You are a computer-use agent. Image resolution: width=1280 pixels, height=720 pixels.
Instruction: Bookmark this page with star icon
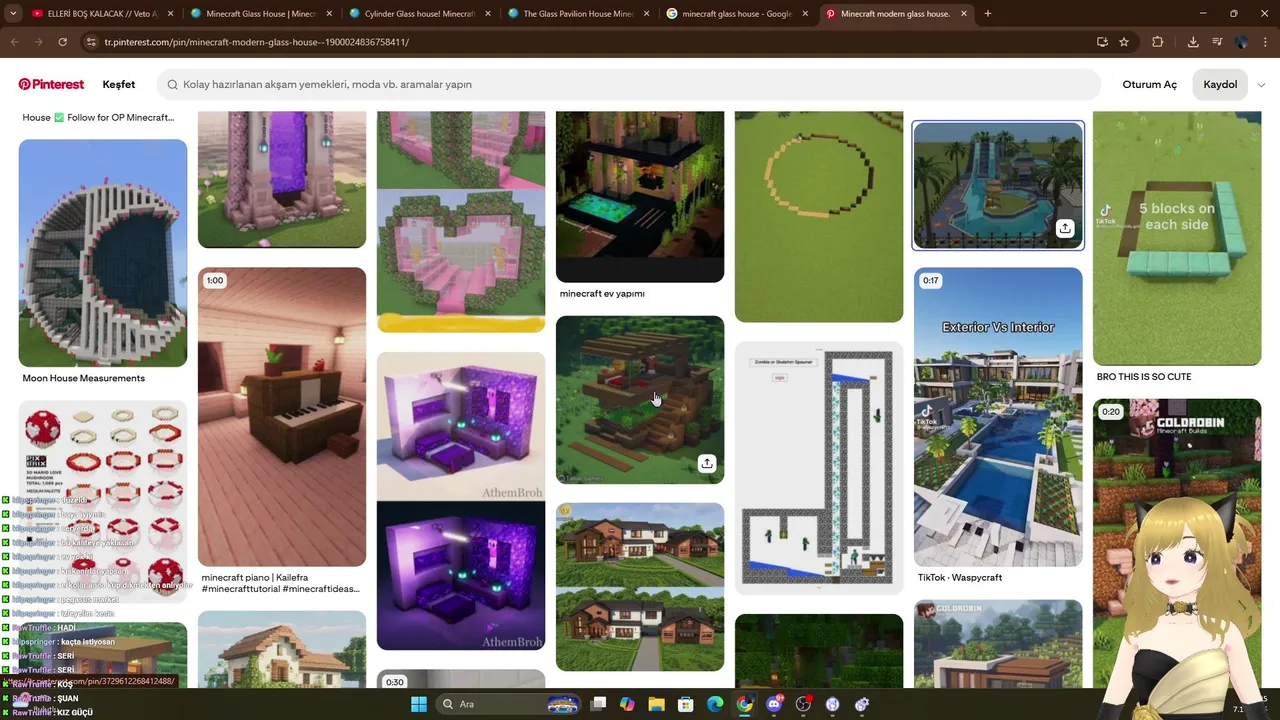(1124, 42)
